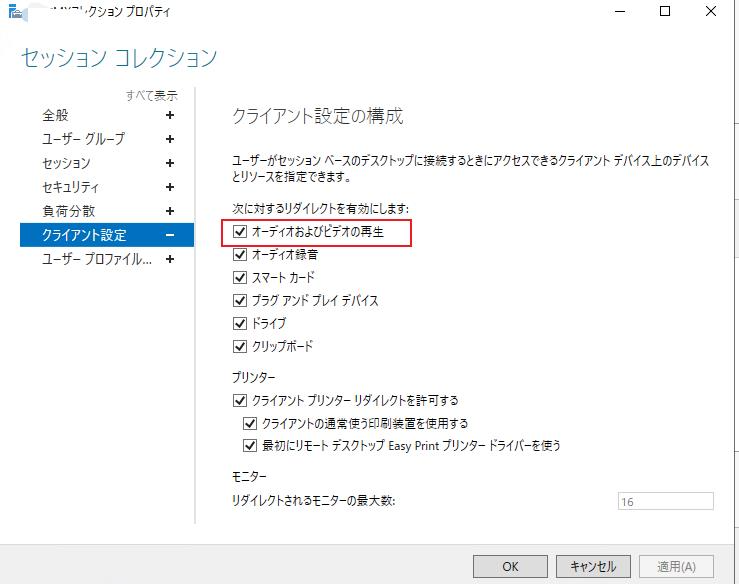Viewport: 739px width, 584px height.
Task: Toggle クライアントの通常使う印刷装置を使用する checkbox
Action: [250, 423]
